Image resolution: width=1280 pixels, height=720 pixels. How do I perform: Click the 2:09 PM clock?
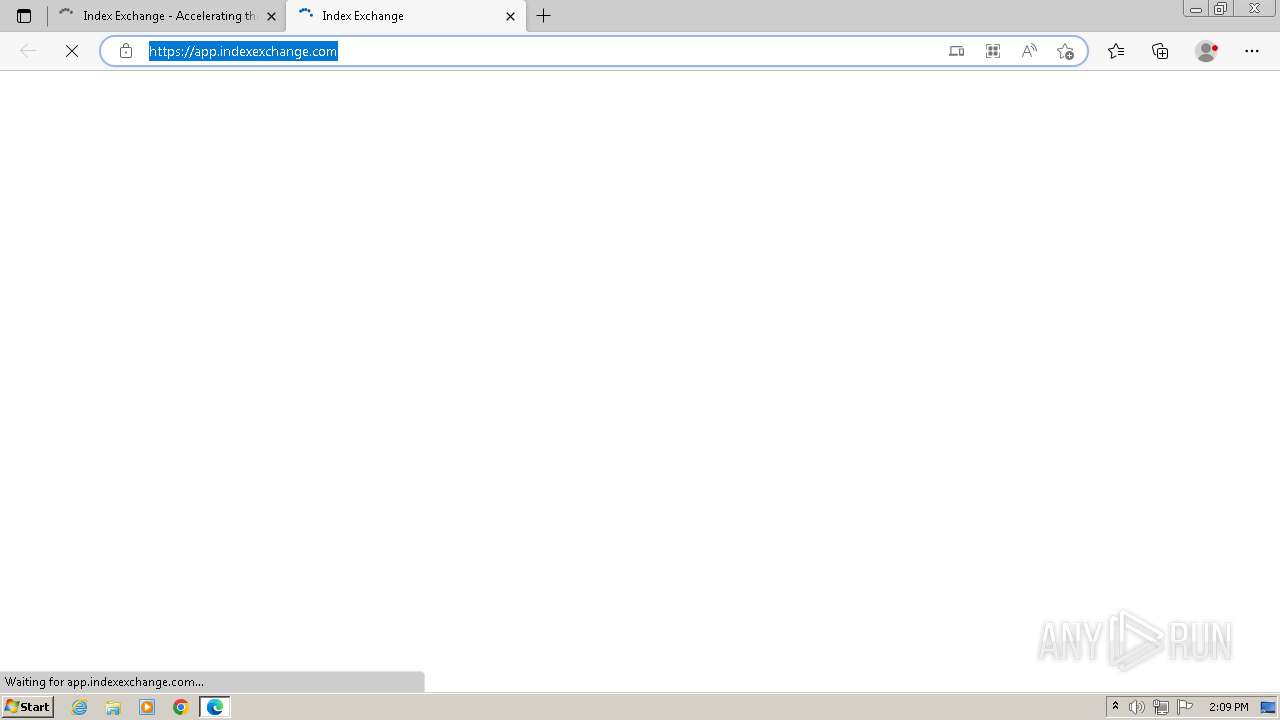1229,707
